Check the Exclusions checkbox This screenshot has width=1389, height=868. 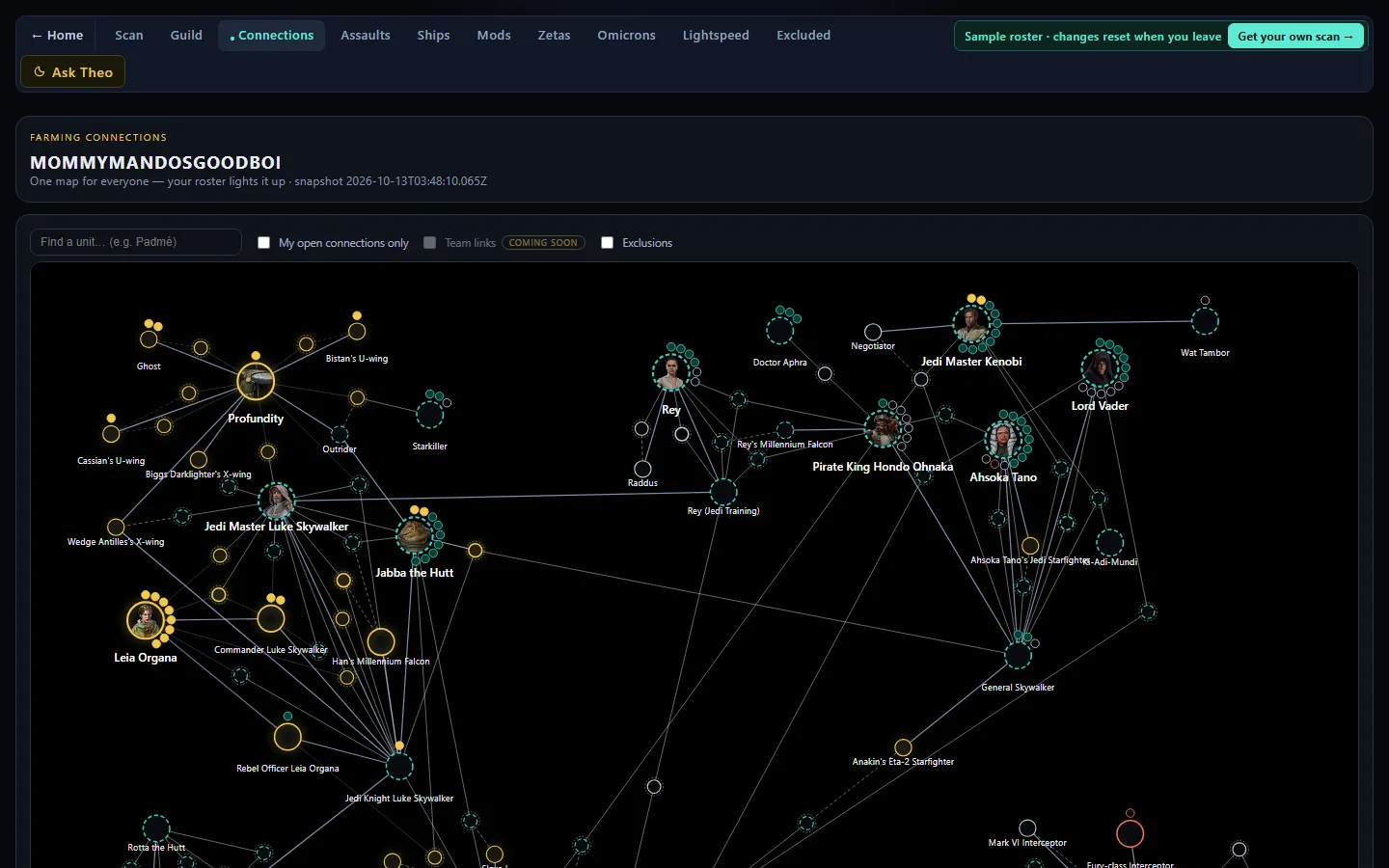pos(607,243)
